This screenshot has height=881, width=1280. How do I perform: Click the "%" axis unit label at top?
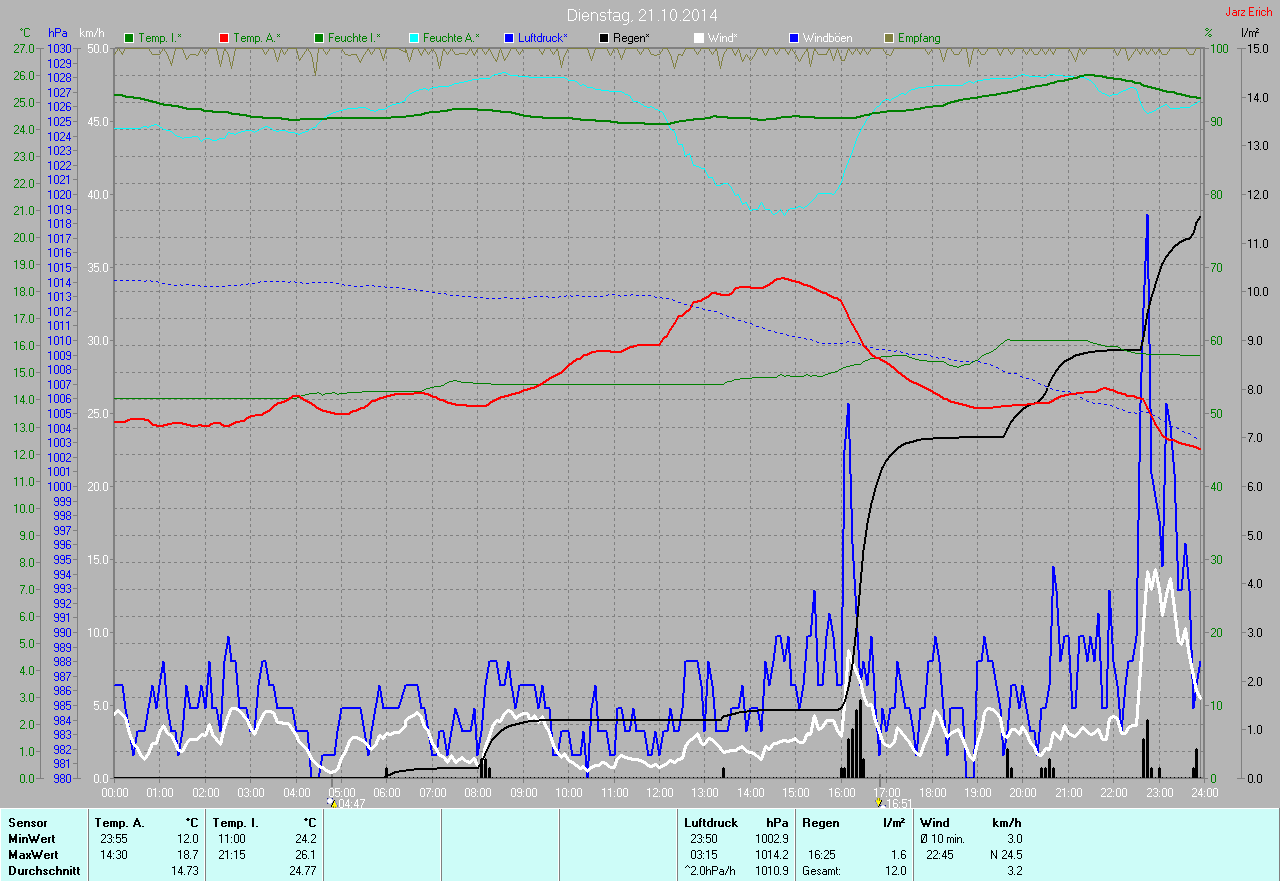pos(1209,33)
